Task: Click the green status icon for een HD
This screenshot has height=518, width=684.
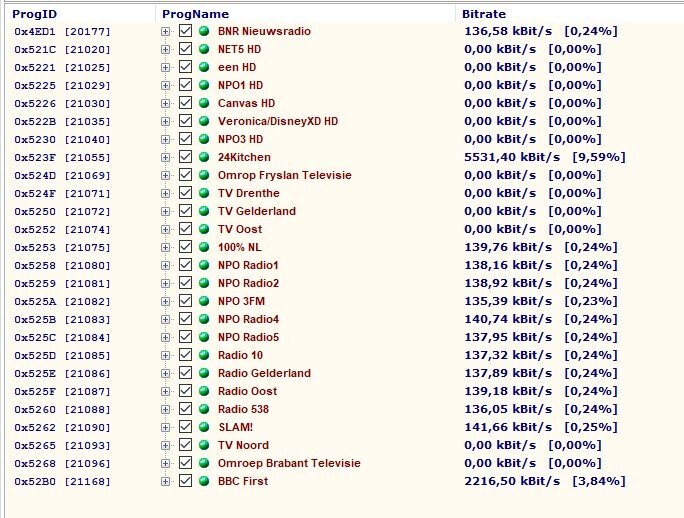Action: (x=204, y=67)
